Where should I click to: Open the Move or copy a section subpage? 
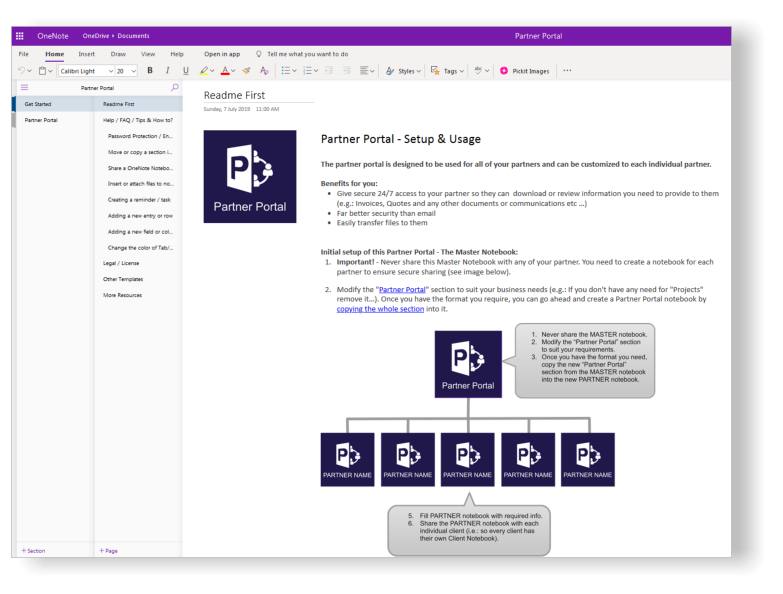[138, 152]
